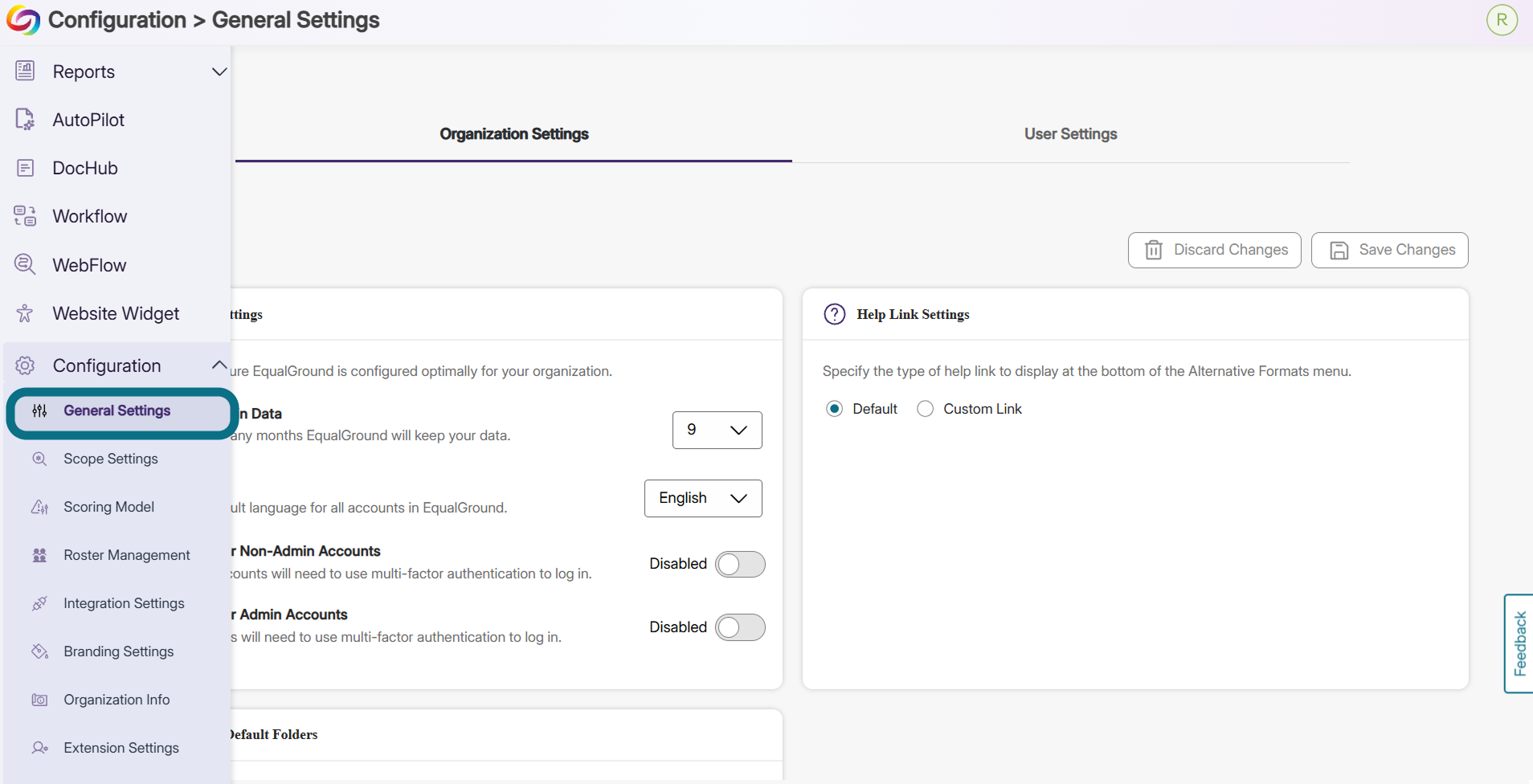Open the user avatar R menu
The image size is (1533, 784).
pos(1502,20)
